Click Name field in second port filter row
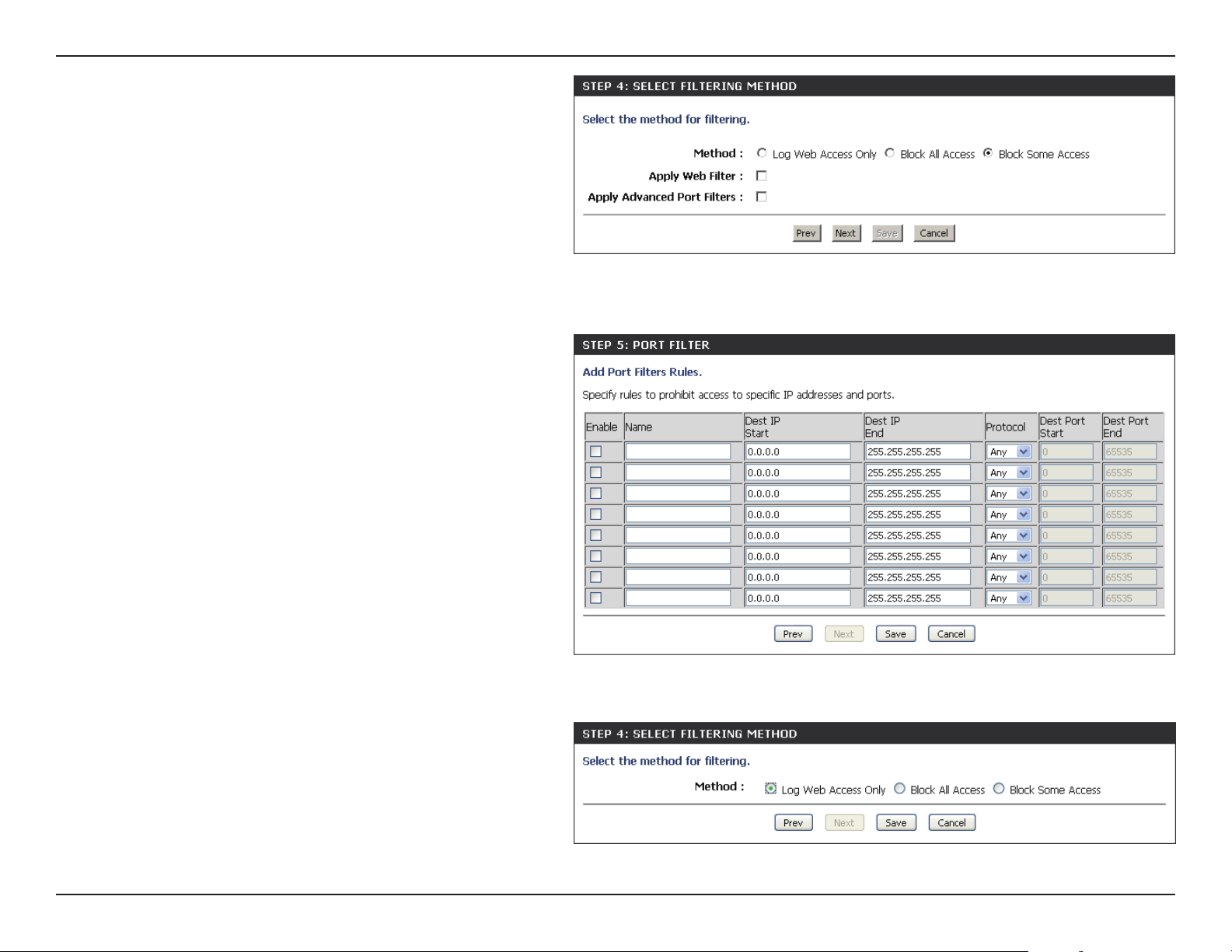Screen dimensions: 1232x952 678,473
